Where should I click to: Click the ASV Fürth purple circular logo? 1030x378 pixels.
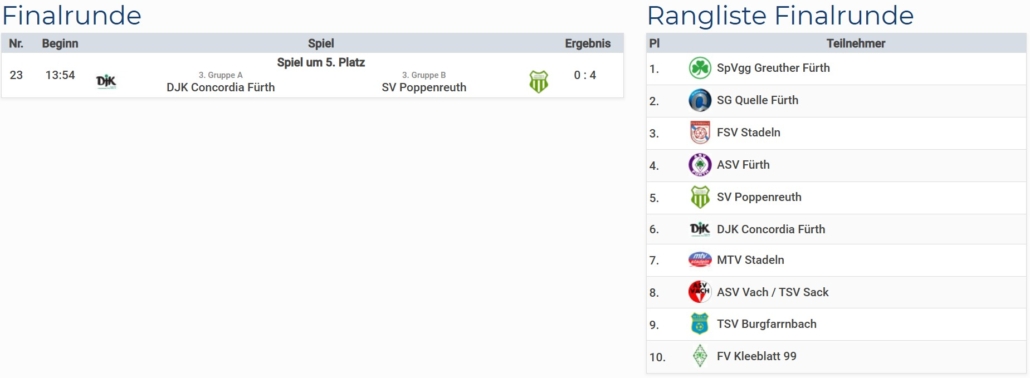point(700,165)
